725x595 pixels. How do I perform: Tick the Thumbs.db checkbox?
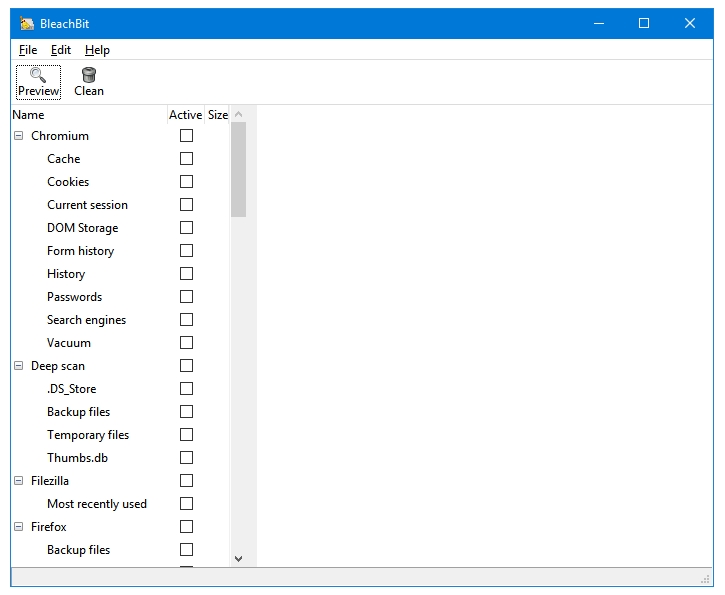pyautogui.click(x=186, y=458)
